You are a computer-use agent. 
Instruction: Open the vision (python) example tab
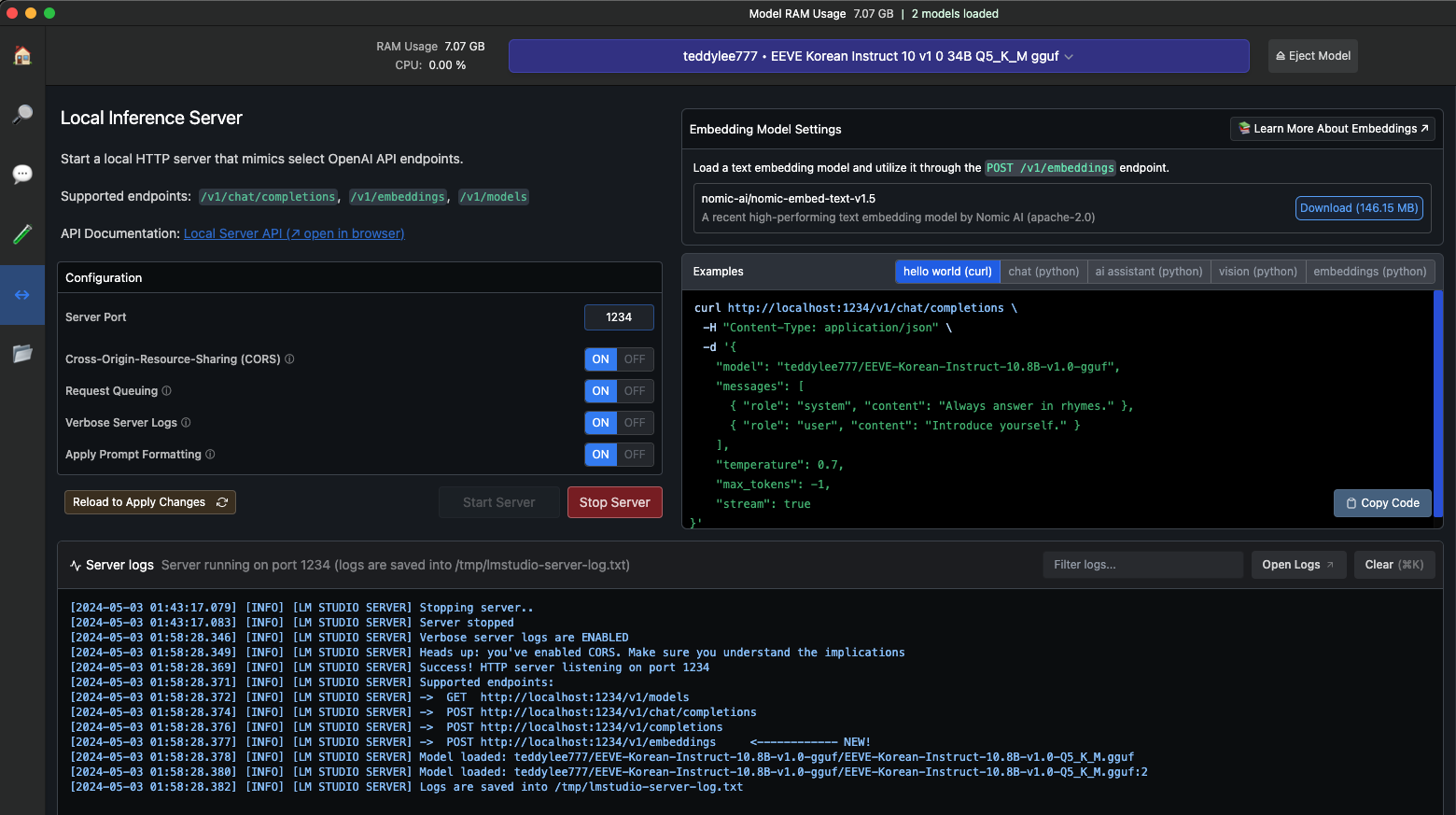(x=1258, y=272)
